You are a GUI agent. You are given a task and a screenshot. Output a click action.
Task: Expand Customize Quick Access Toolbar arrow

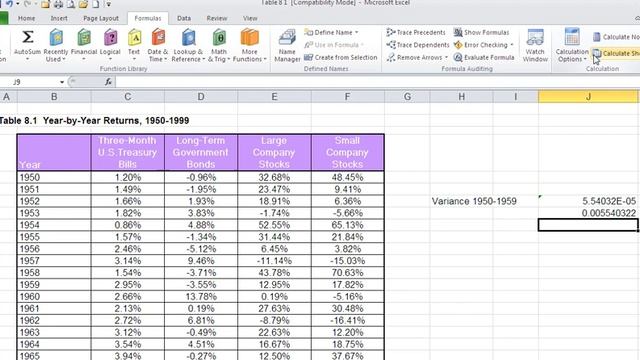point(109,4)
